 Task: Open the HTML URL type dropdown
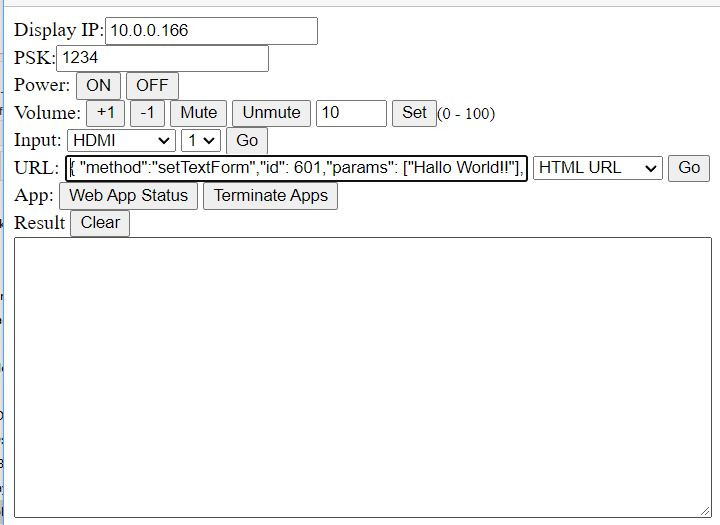click(597, 168)
